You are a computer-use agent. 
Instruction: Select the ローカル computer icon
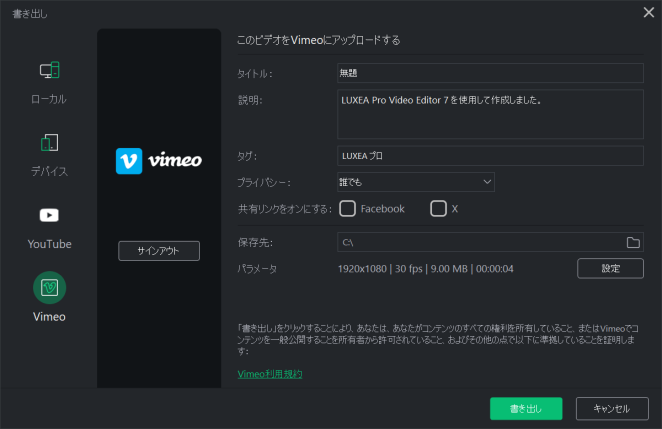point(49,71)
